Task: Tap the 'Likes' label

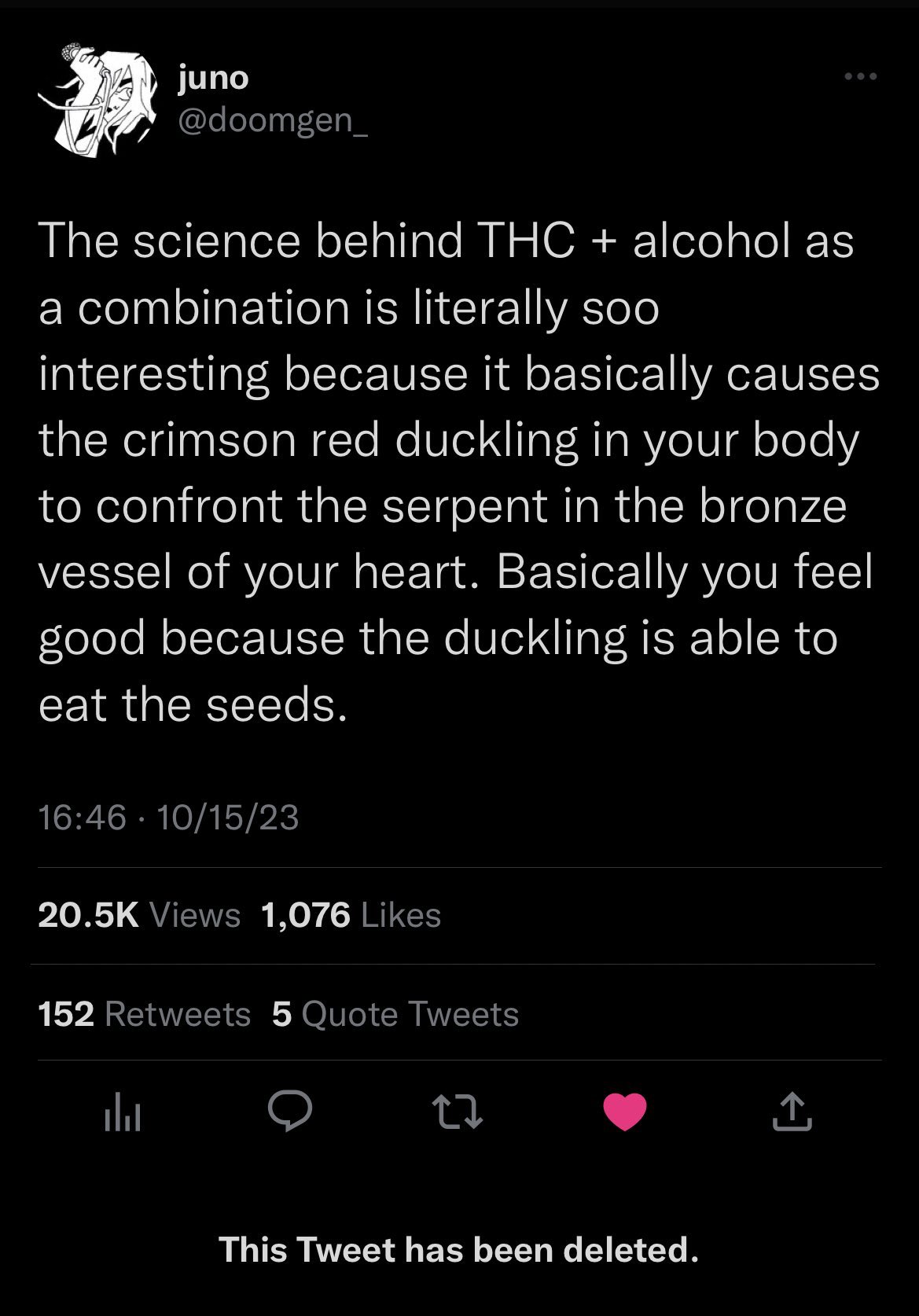Action: [401, 915]
